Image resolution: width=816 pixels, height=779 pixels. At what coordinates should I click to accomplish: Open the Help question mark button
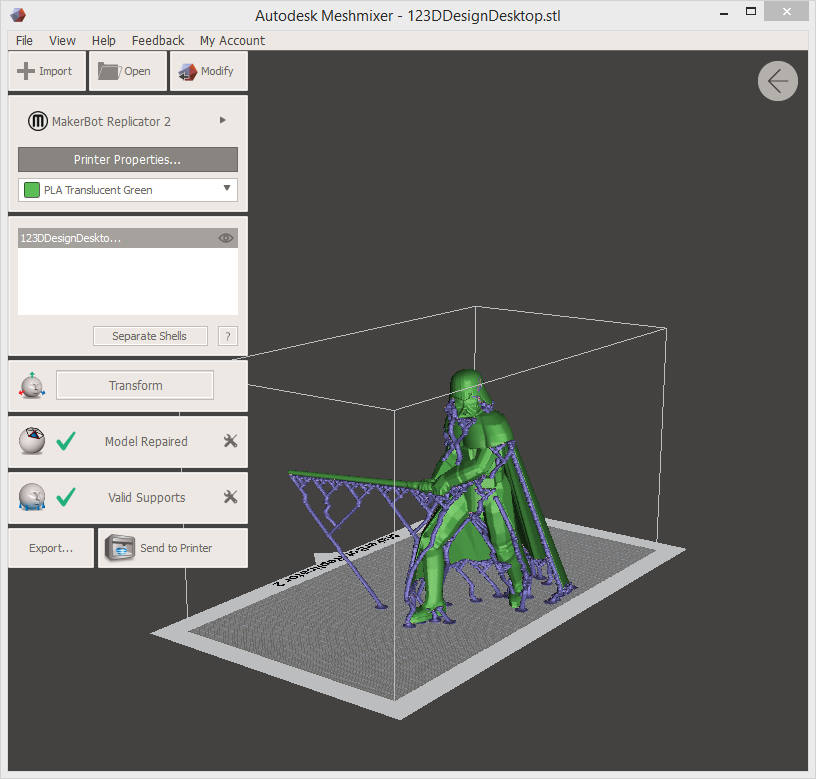pos(228,336)
